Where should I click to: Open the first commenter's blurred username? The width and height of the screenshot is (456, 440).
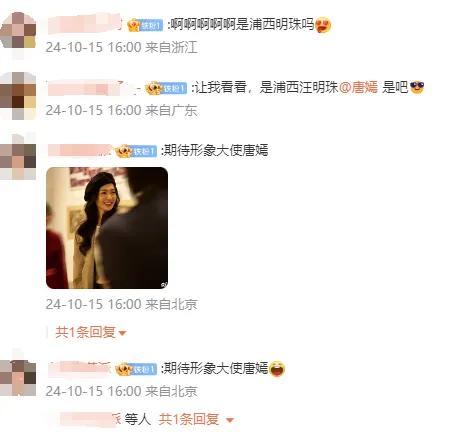85,24
